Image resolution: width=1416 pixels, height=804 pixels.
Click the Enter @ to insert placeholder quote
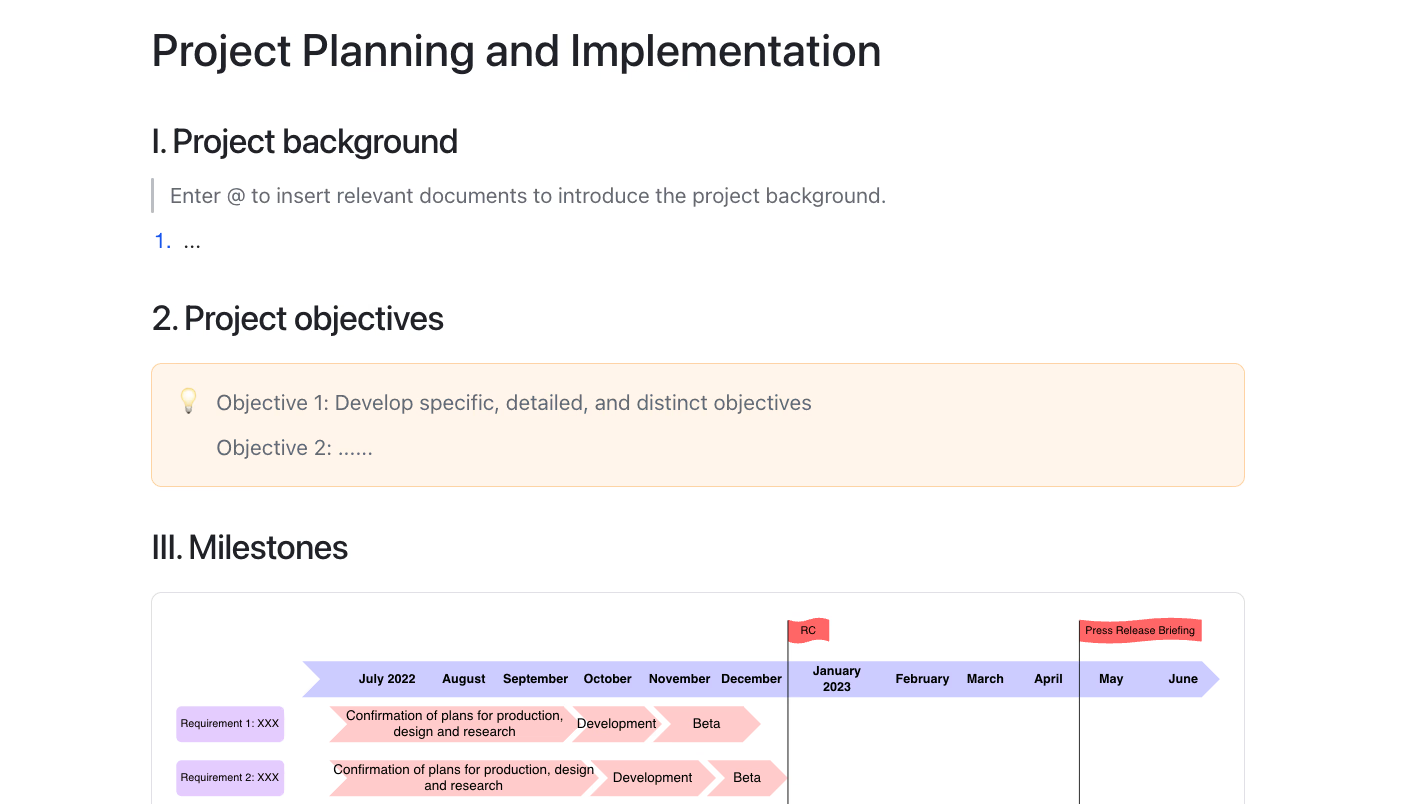tap(528, 196)
